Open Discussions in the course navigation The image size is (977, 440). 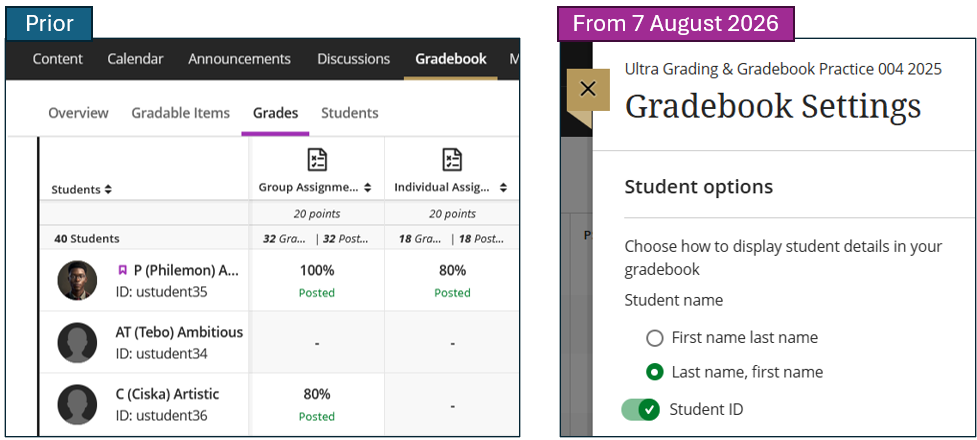(x=353, y=59)
